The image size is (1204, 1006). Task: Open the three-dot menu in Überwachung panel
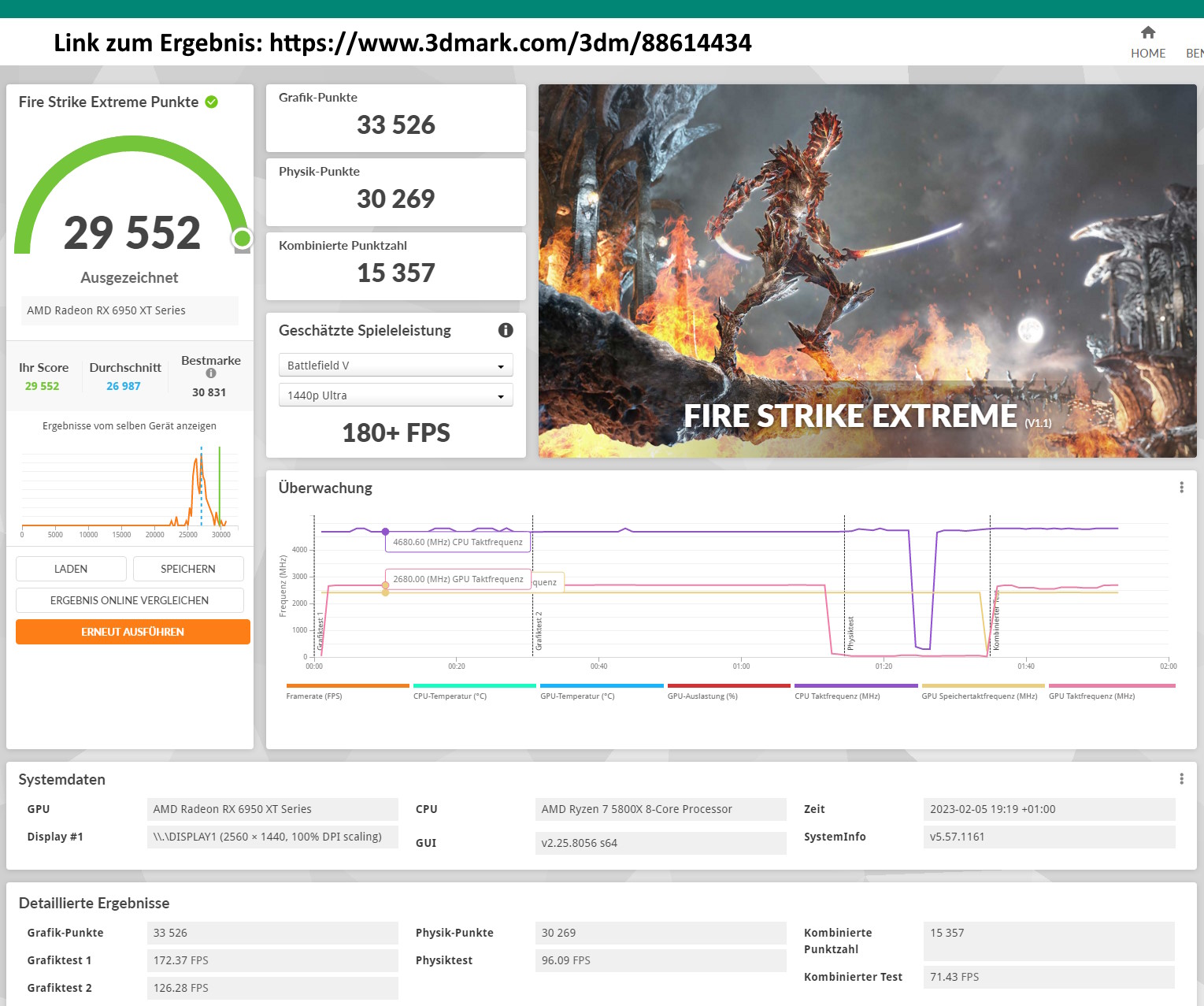1181,488
